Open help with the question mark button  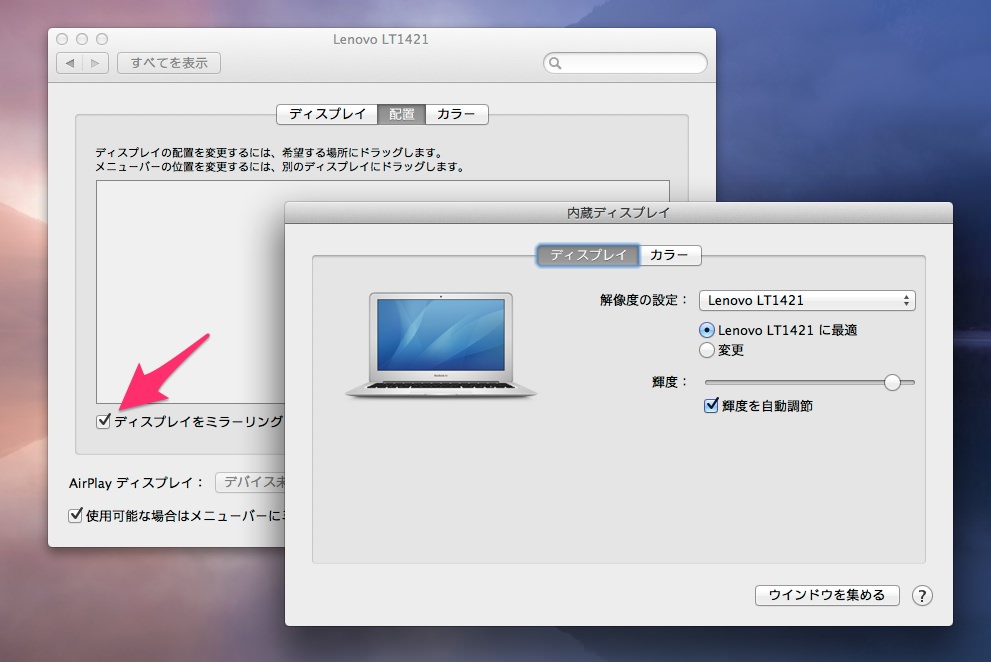922,596
